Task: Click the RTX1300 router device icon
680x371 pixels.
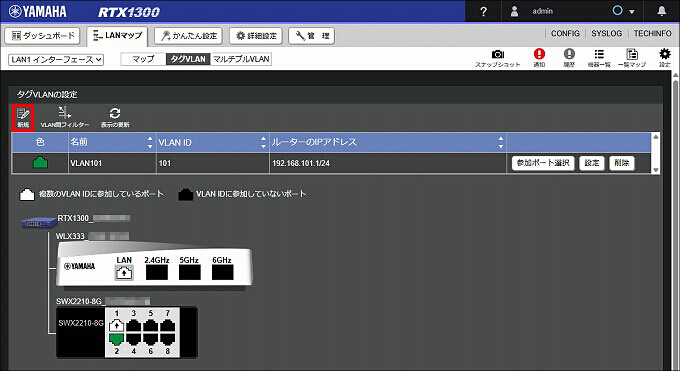Action: pyautogui.click(x=39, y=223)
